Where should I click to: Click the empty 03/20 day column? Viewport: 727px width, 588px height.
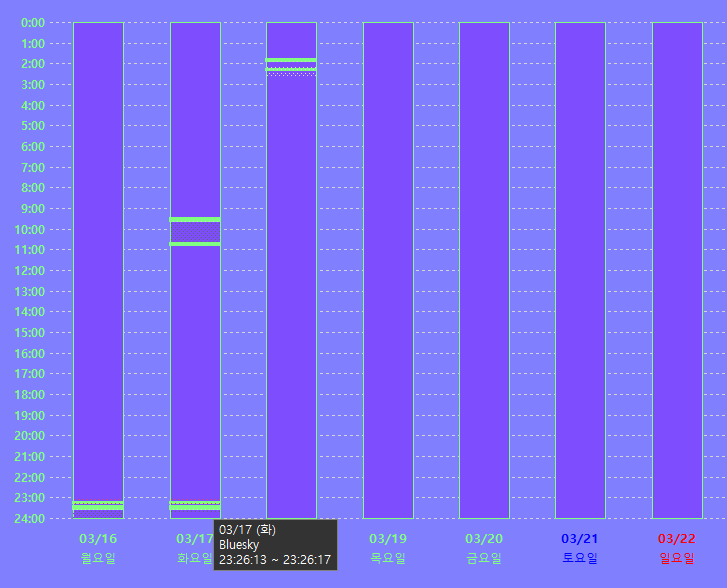coord(484,270)
